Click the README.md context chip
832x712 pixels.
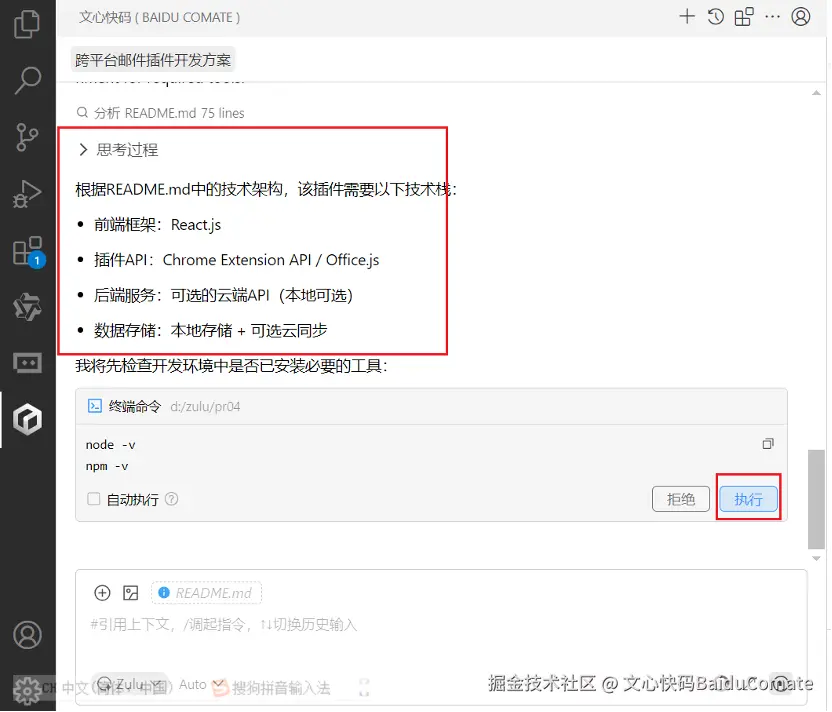pyautogui.click(x=206, y=593)
